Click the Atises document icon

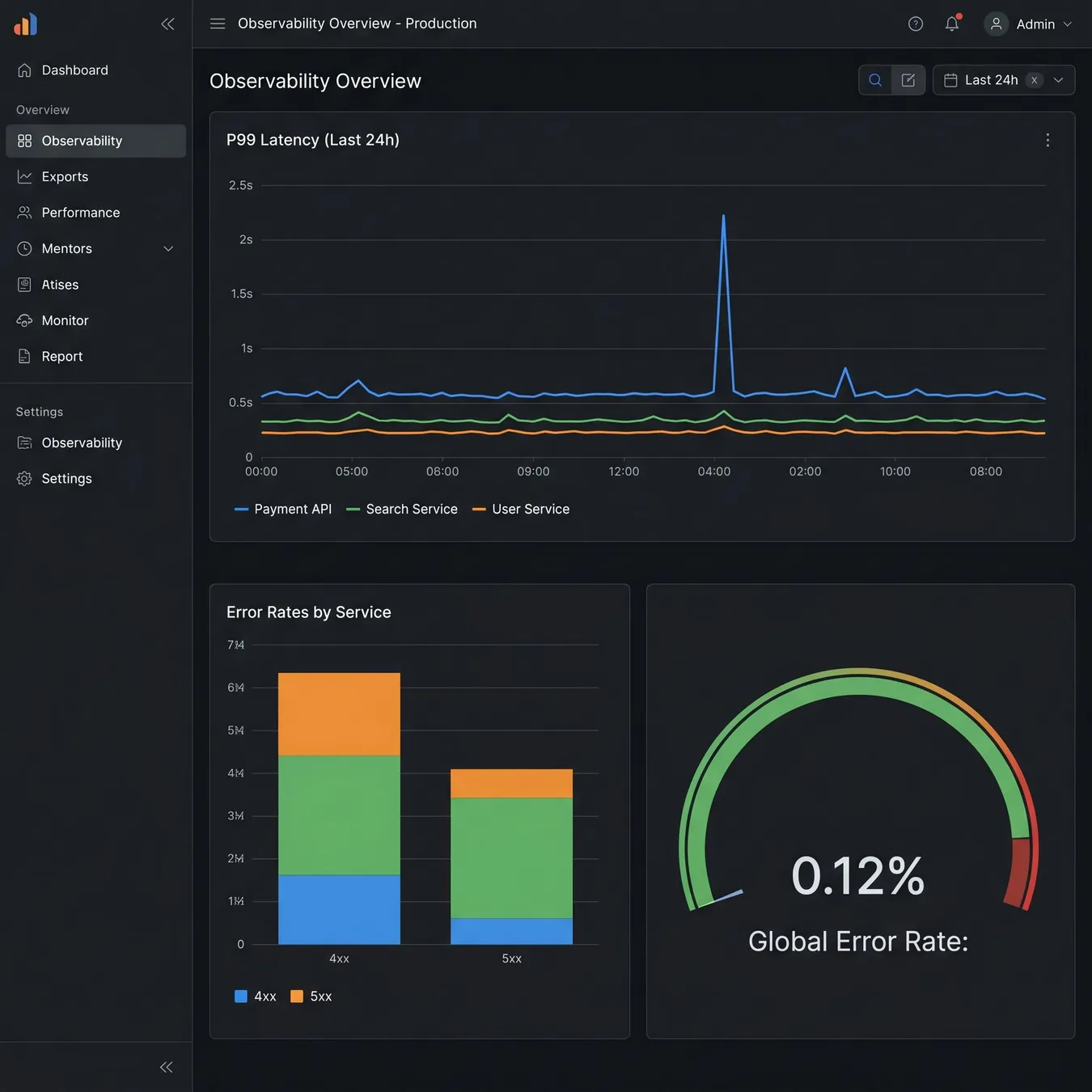point(25,285)
